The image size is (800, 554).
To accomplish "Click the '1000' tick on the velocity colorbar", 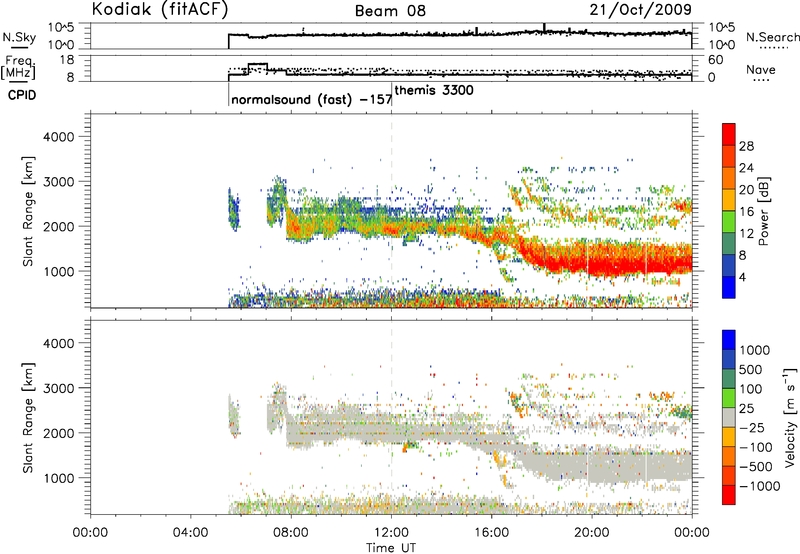I will [x=754, y=350].
